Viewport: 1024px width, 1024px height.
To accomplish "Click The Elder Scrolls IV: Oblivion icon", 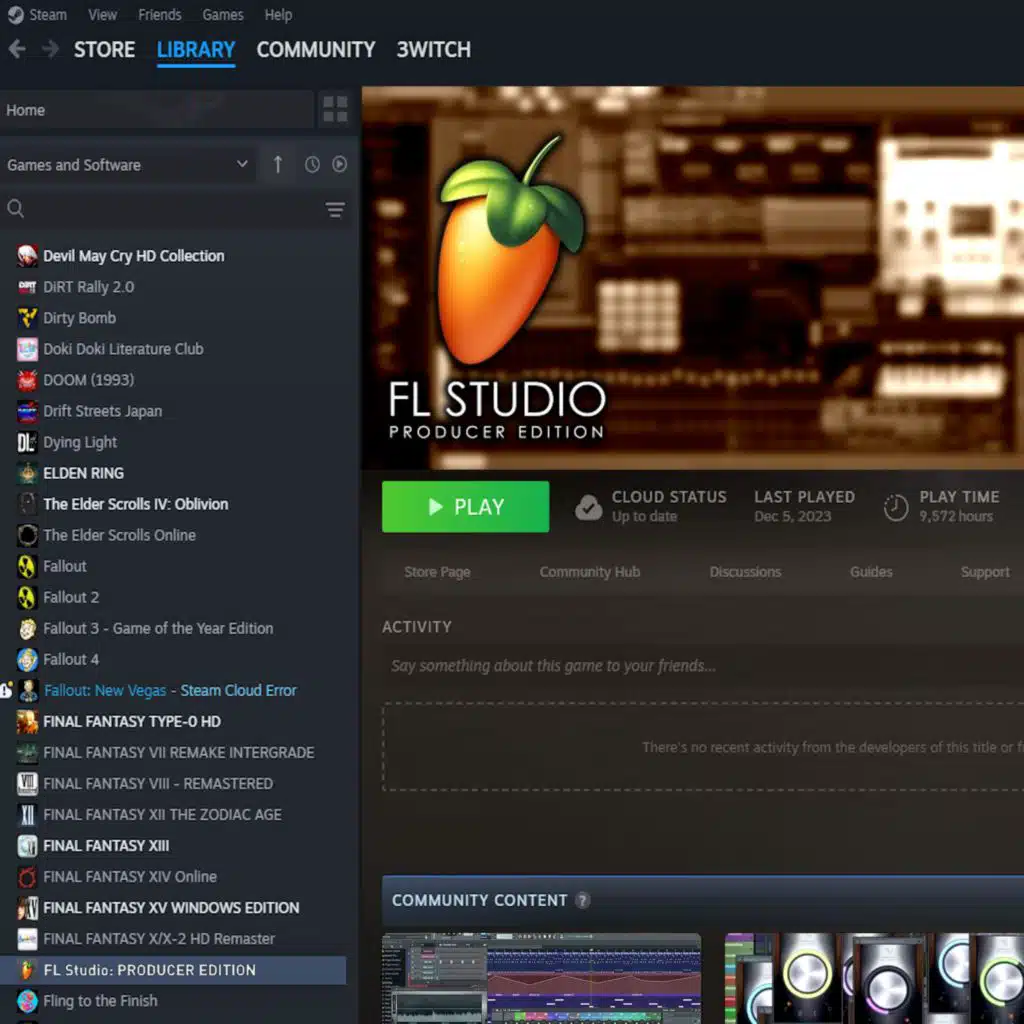I will [27, 504].
